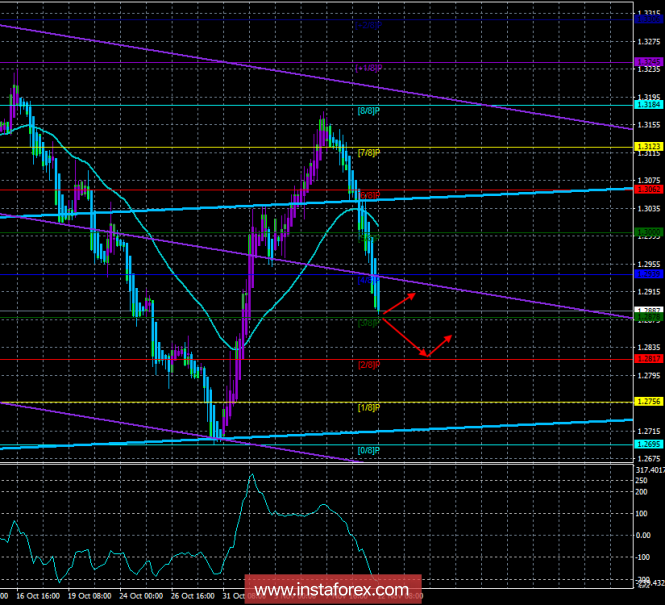Select the 26 Oct 16:00 time label
The height and width of the screenshot is (605, 665).
pos(193,596)
